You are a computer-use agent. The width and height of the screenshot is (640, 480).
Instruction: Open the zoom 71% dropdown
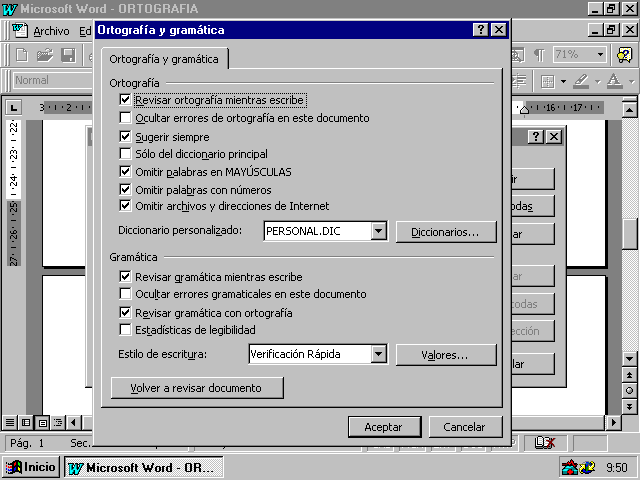(x=600, y=54)
